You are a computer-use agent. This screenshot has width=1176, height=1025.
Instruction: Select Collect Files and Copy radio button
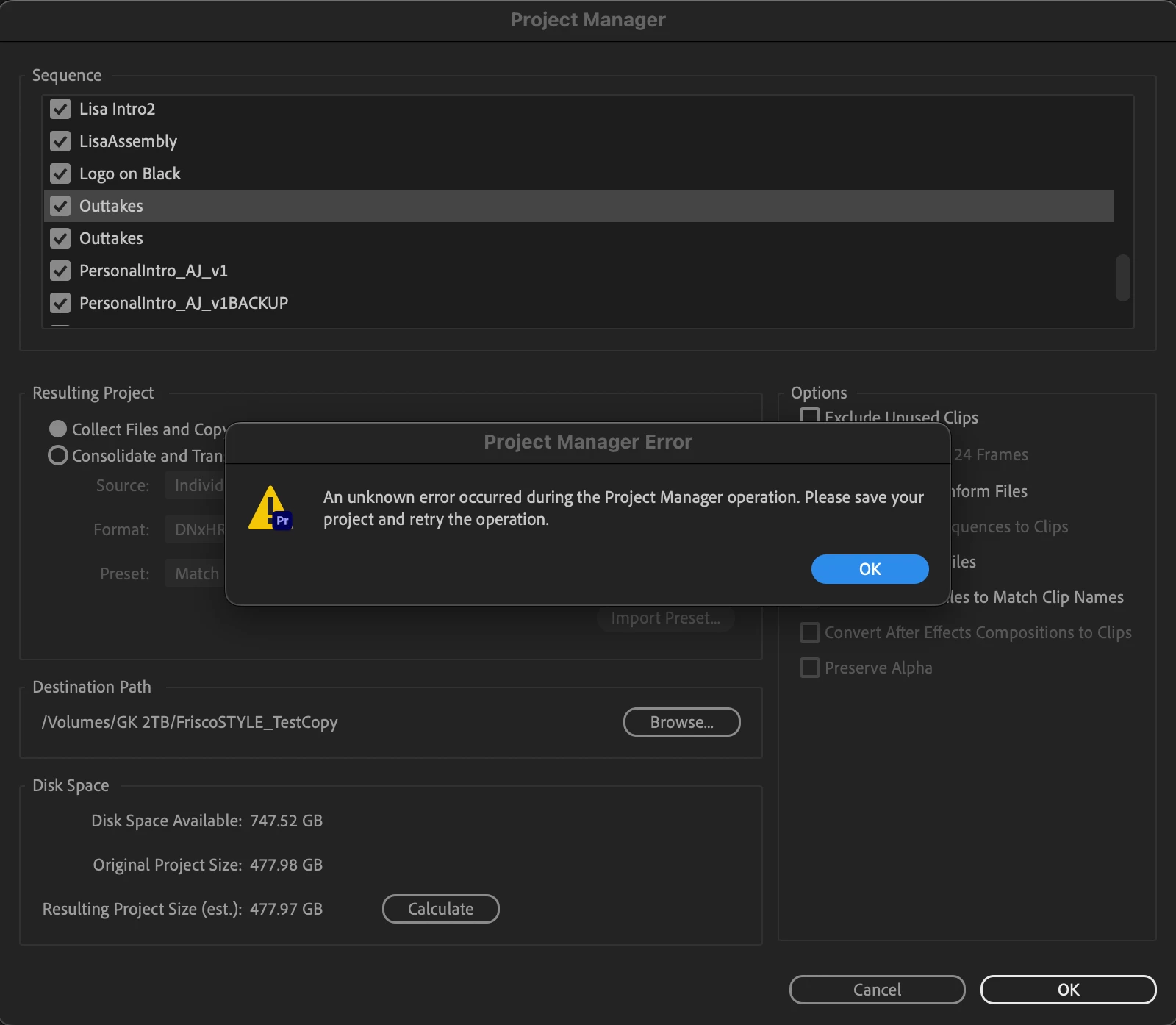(58, 429)
